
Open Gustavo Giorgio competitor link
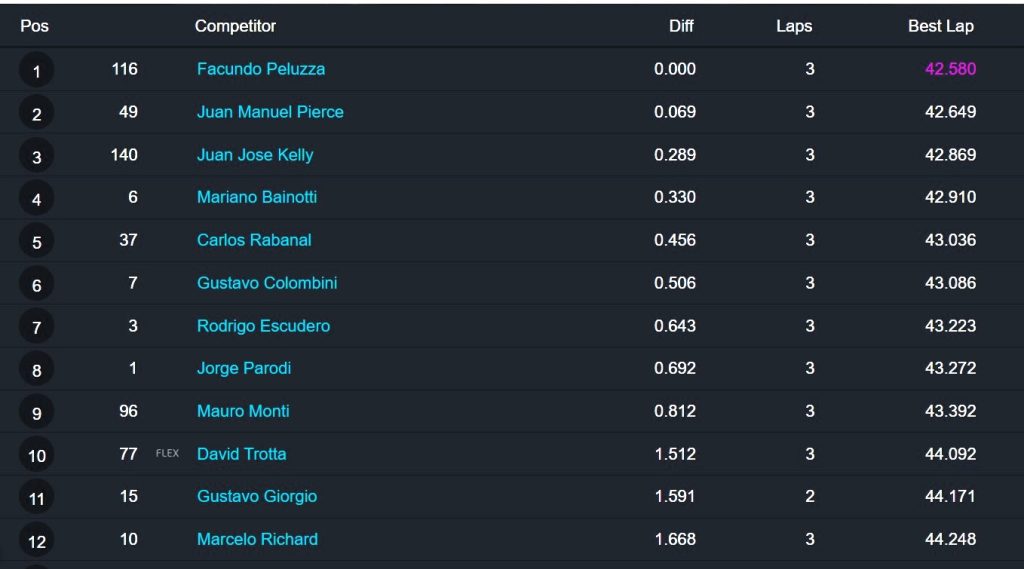coord(257,496)
